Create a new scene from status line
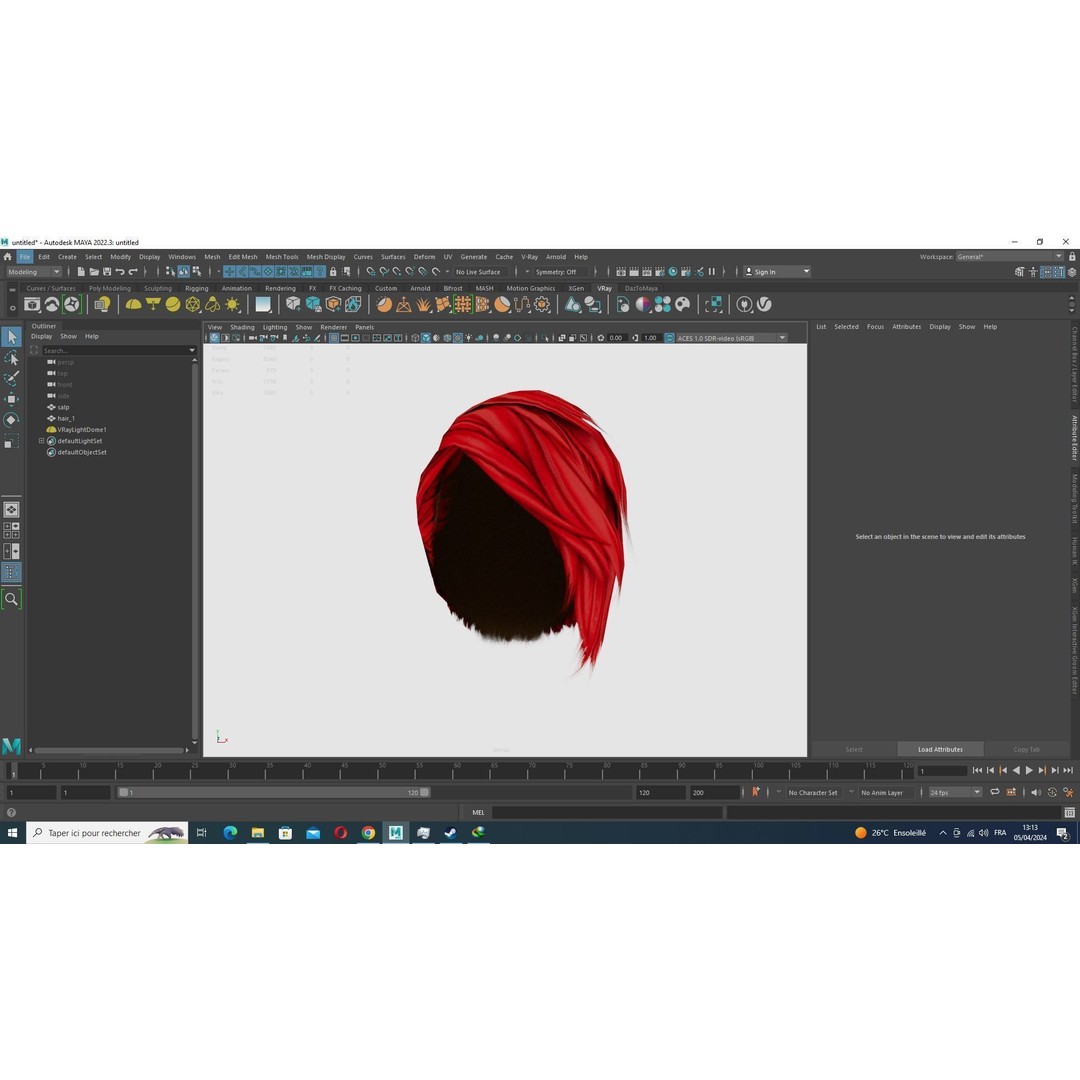The height and width of the screenshot is (1080, 1080). (81, 272)
